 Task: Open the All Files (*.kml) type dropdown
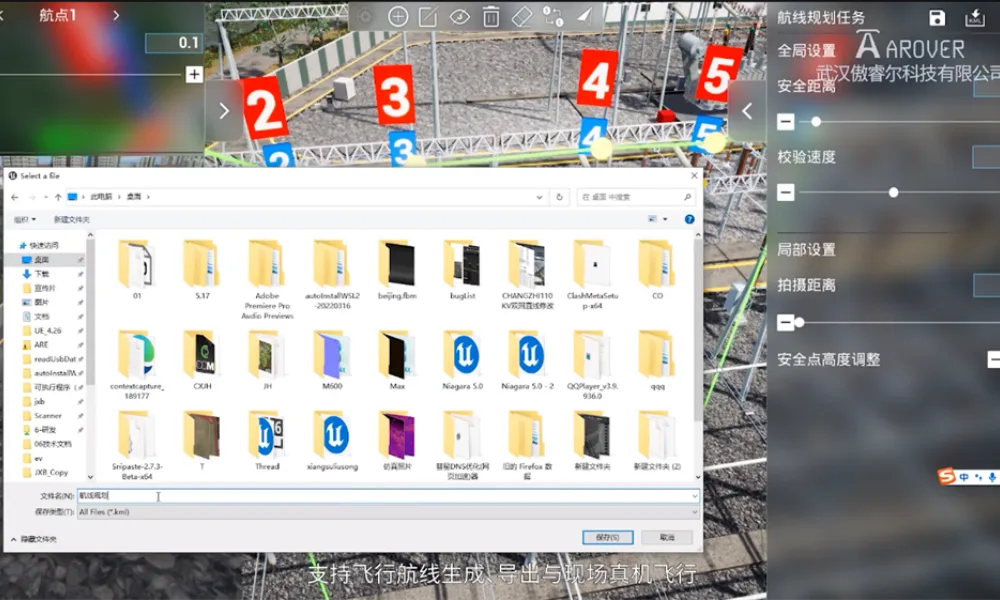[388, 512]
